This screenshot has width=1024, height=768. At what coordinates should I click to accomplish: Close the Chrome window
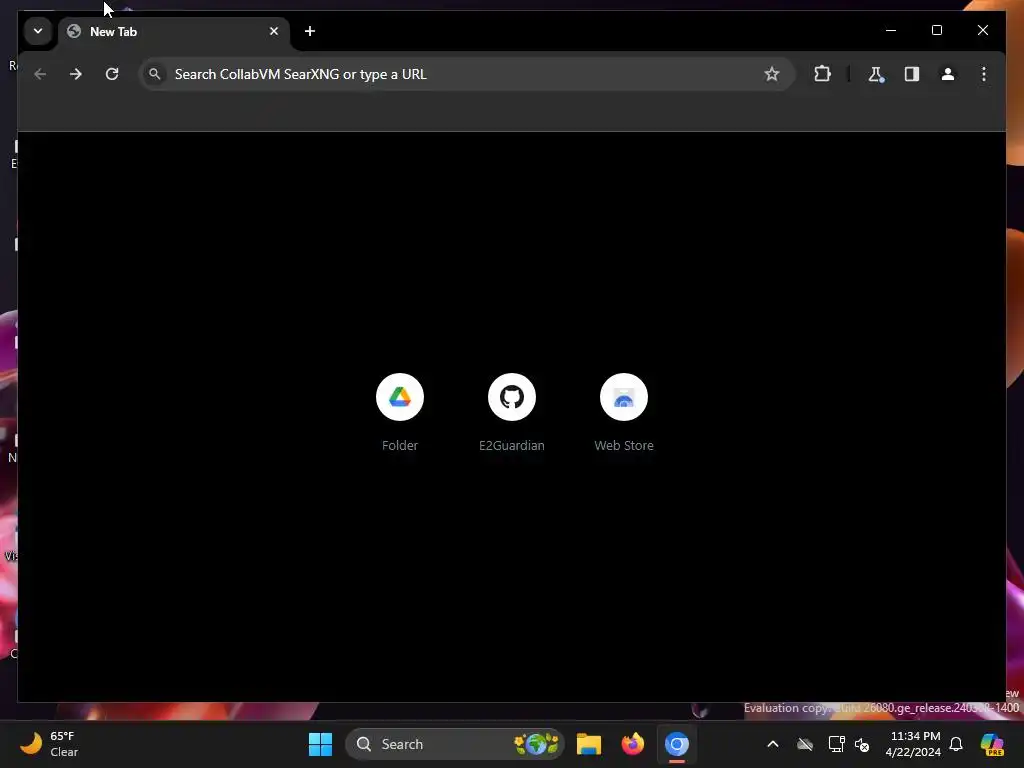983,30
